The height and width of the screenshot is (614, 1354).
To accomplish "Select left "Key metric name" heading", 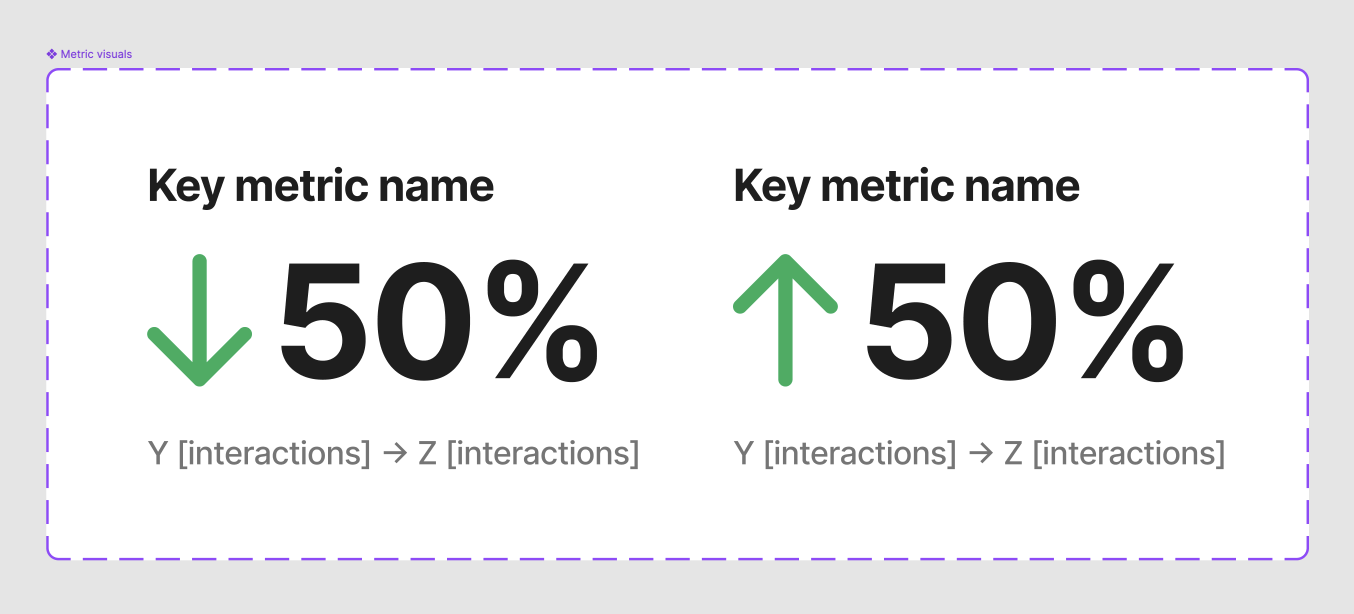I will point(320,186).
